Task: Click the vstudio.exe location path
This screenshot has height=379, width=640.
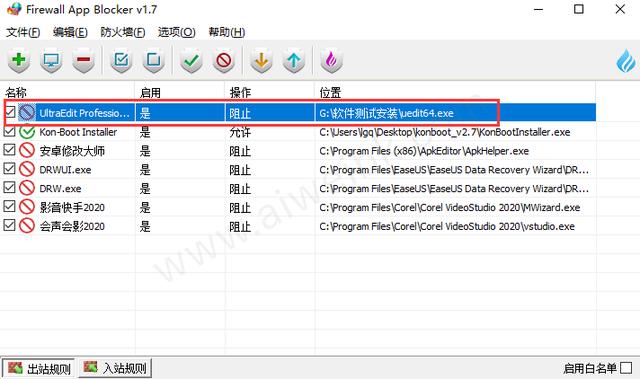Action: pos(447,226)
